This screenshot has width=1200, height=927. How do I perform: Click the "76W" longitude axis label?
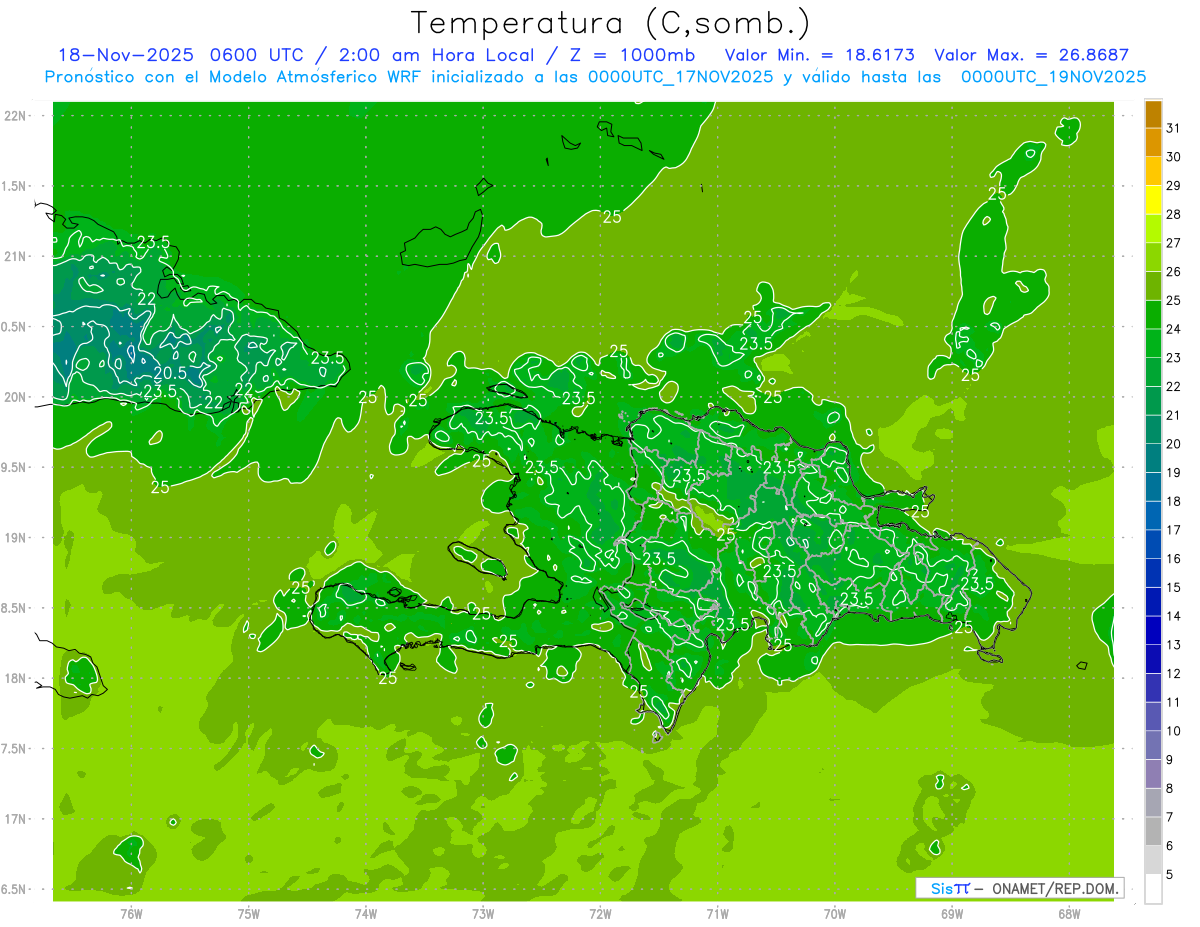tap(131, 913)
